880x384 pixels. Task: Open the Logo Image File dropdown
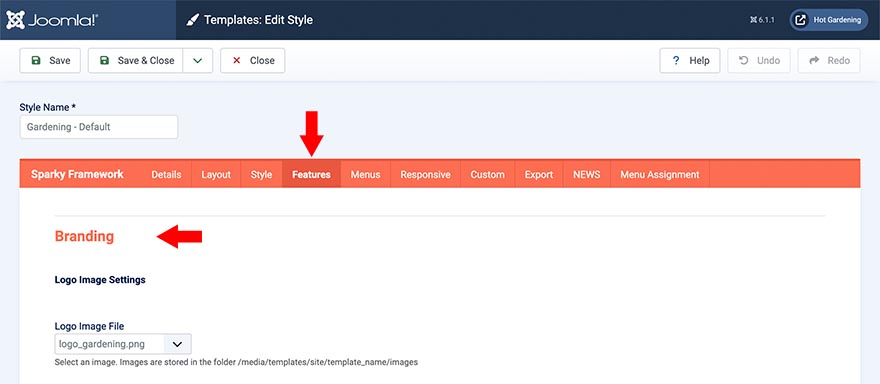(123, 344)
